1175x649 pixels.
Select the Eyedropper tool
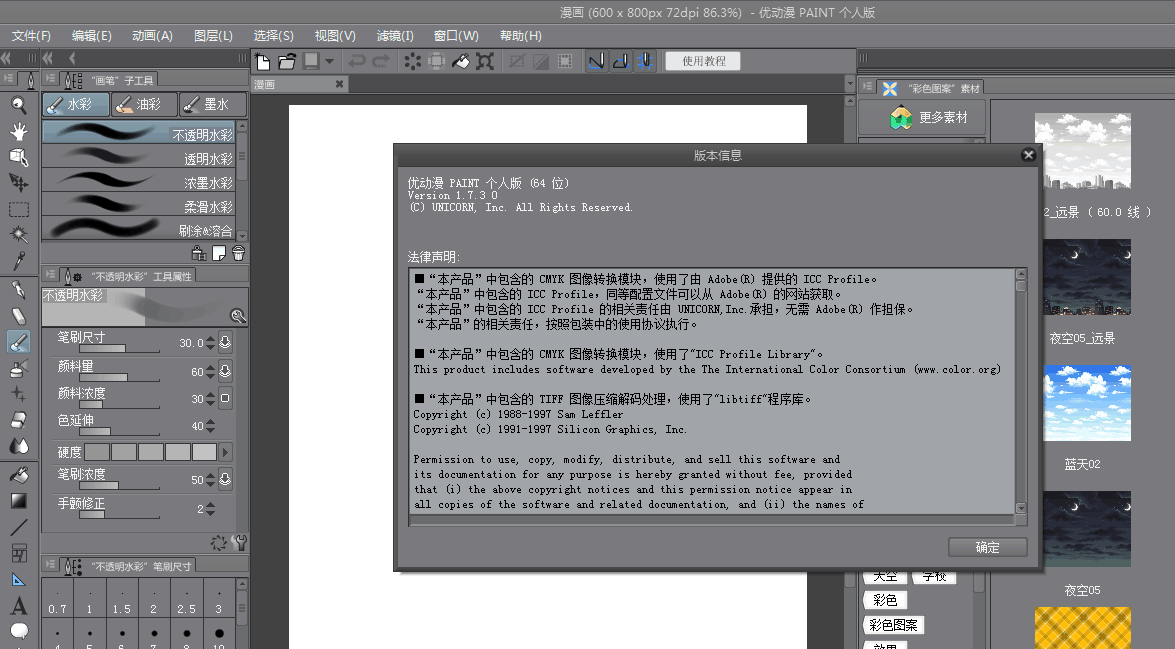point(19,262)
